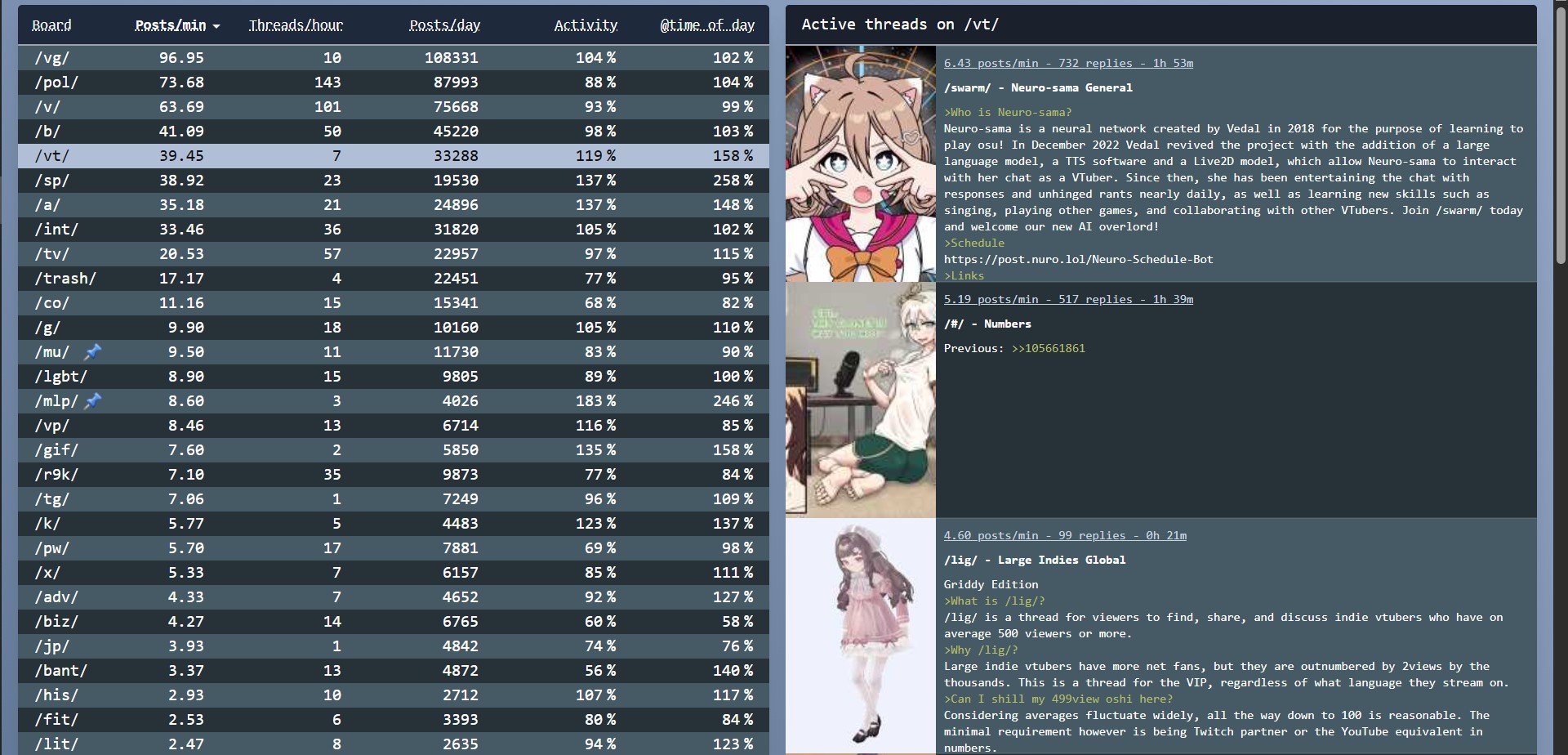Select the /fit/ board name
This screenshot has height=755, width=1568.
pyautogui.click(x=56, y=720)
